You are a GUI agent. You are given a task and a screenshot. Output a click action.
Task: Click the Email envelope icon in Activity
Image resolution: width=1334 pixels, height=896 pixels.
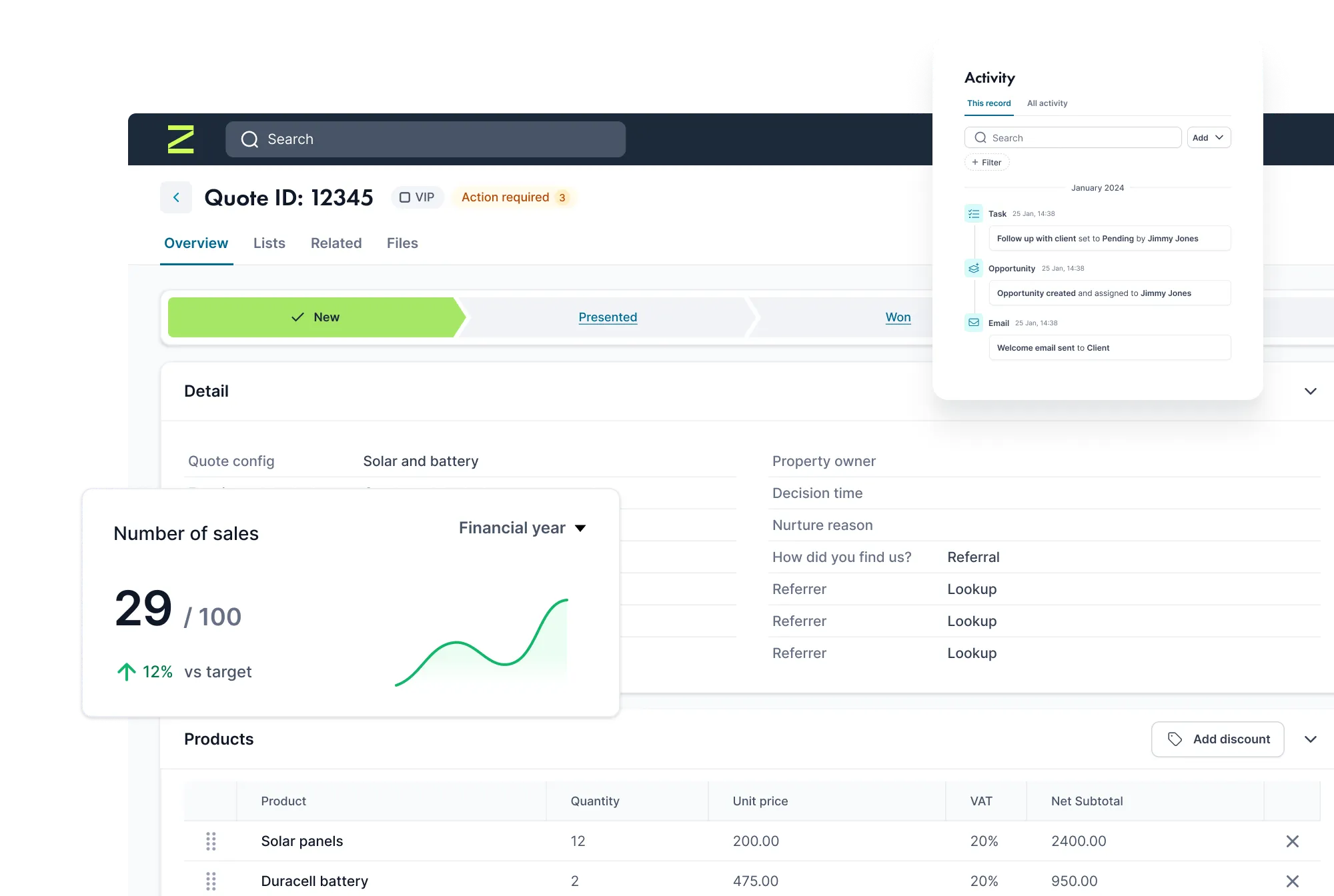point(974,323)
